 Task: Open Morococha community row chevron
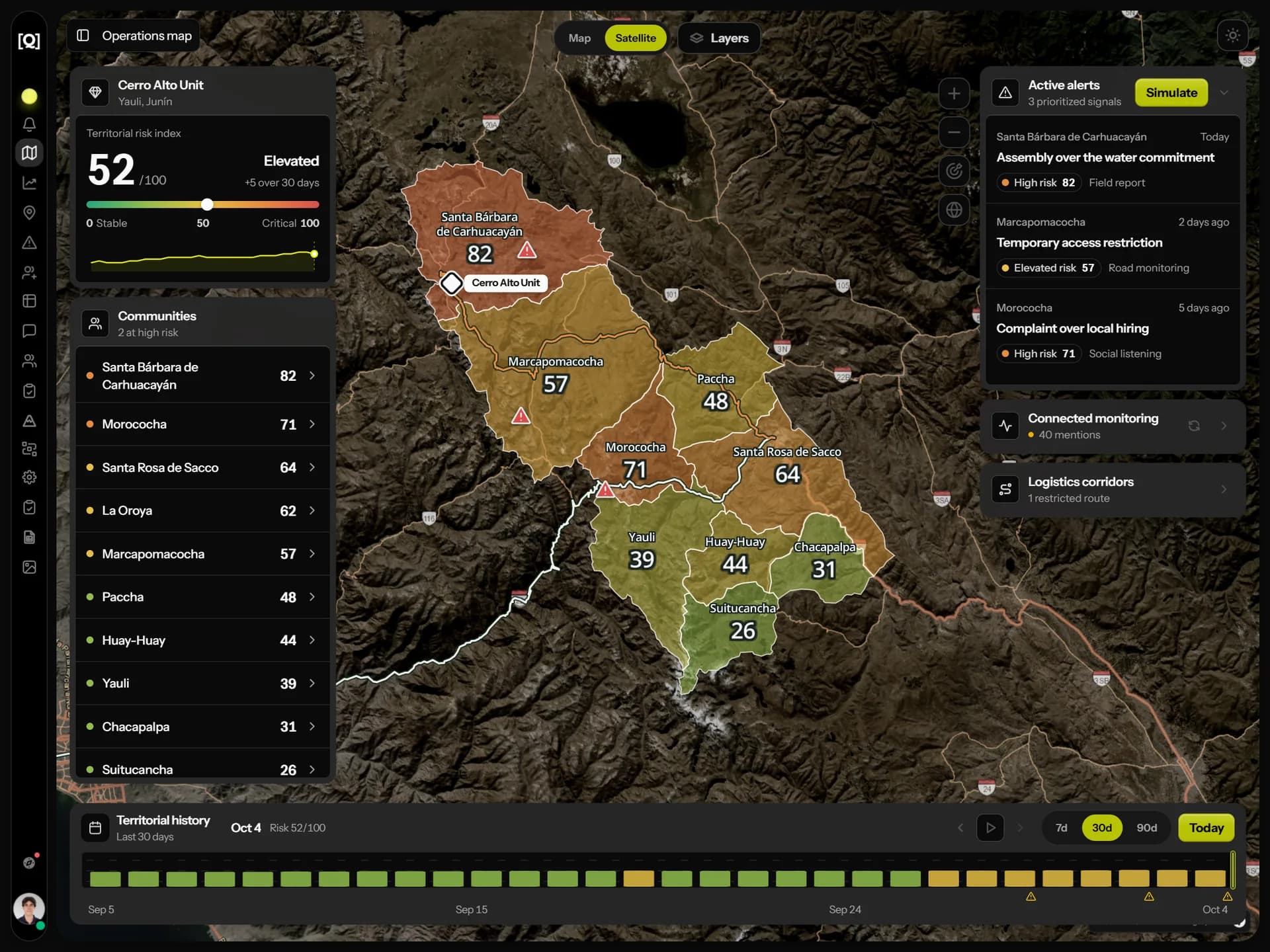point(312,424)
